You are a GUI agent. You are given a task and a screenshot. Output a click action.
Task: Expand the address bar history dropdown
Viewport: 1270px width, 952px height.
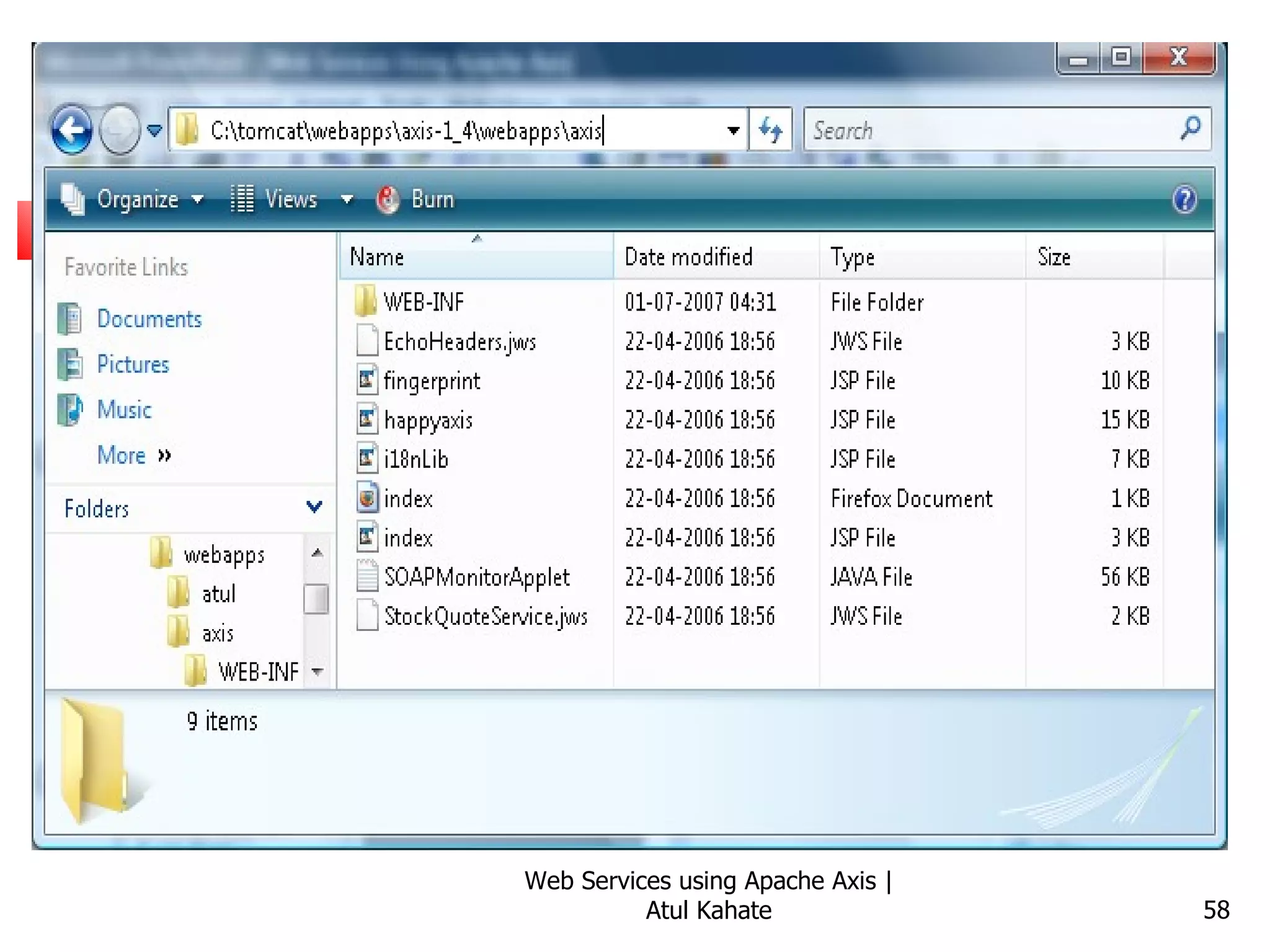(x=734, y=131)
